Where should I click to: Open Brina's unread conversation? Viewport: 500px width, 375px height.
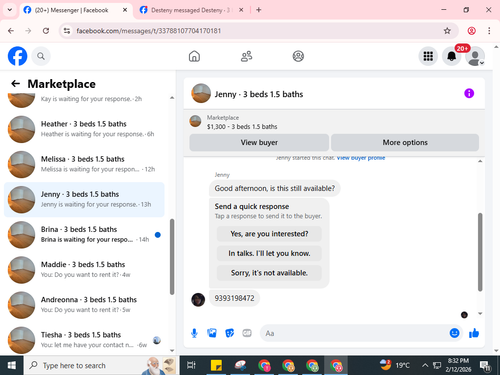pos(84,234)
